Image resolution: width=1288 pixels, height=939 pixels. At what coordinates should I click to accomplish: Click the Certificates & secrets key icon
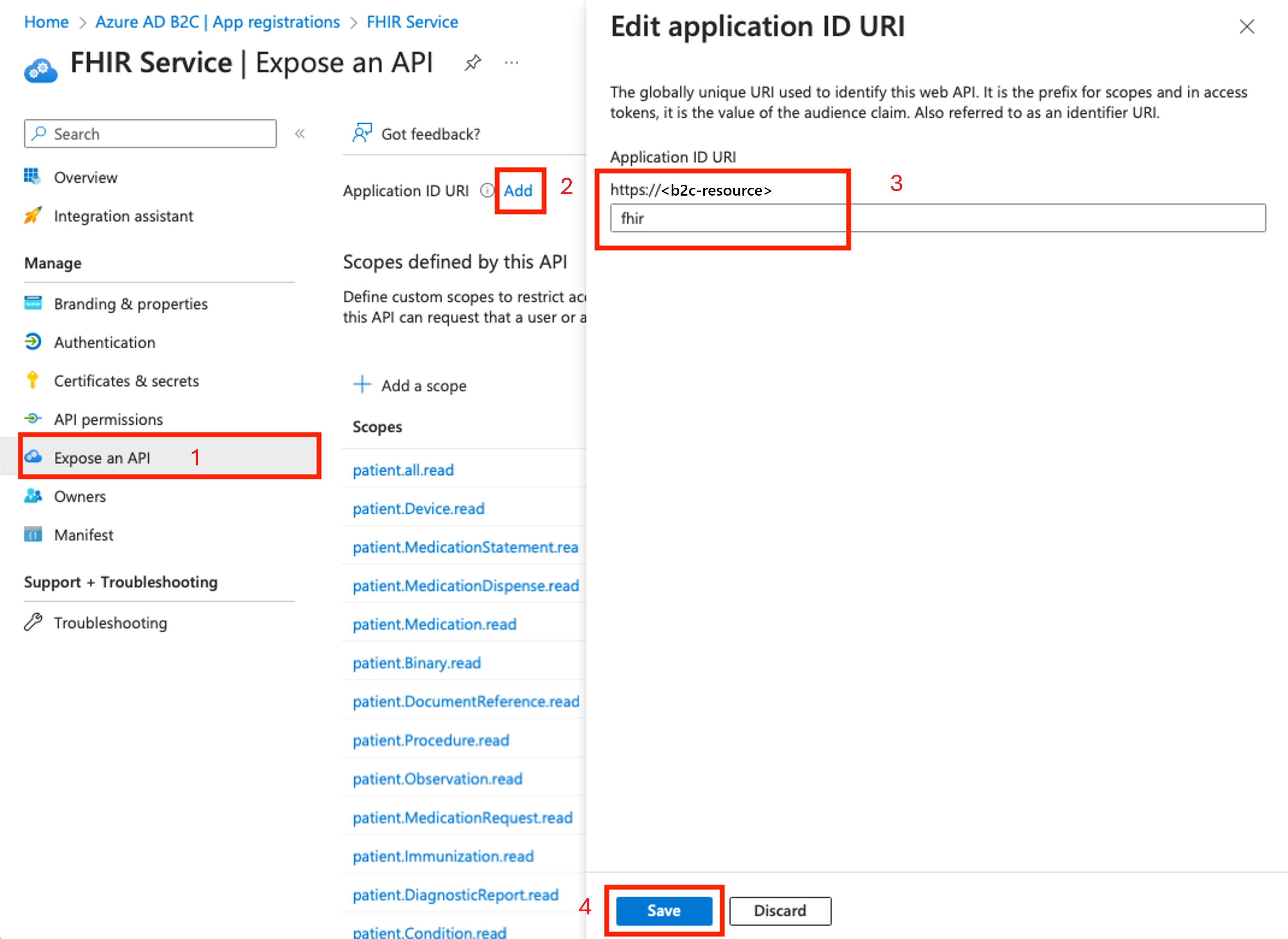(x=33, y=380)
